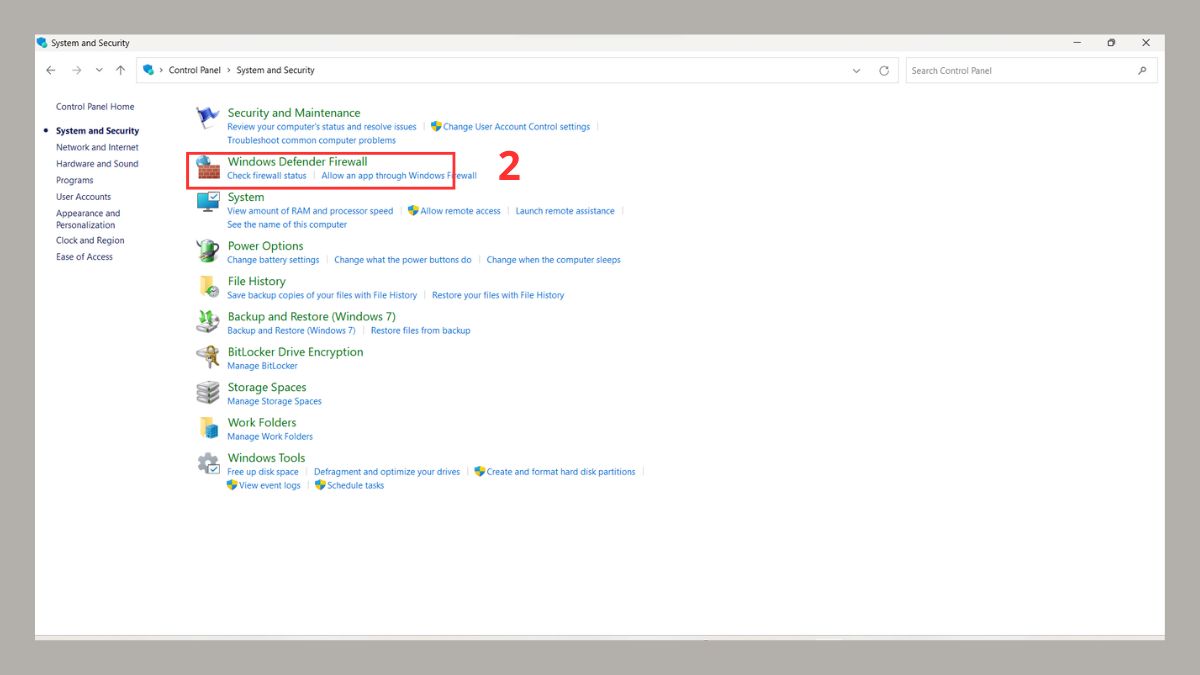1200x675 pixels.
Task: Click the File History folder icon
Action: pos(208,287)
